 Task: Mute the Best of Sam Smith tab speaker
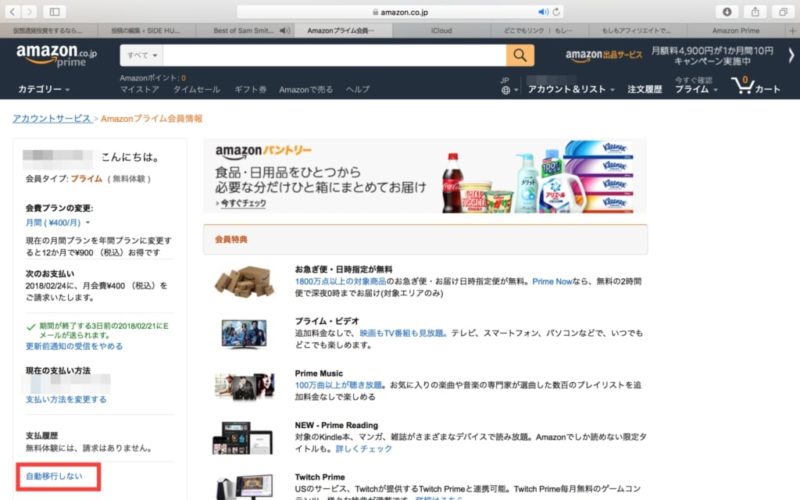284,31
